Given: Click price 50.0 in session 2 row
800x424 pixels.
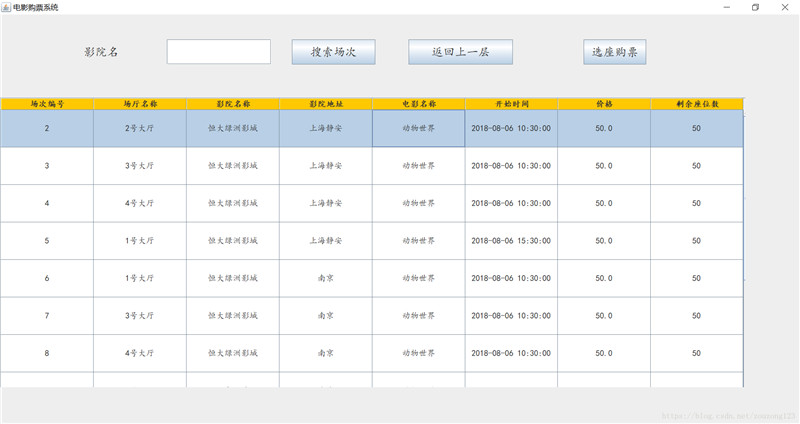Looking at the screenshot, I should (604, 129).
